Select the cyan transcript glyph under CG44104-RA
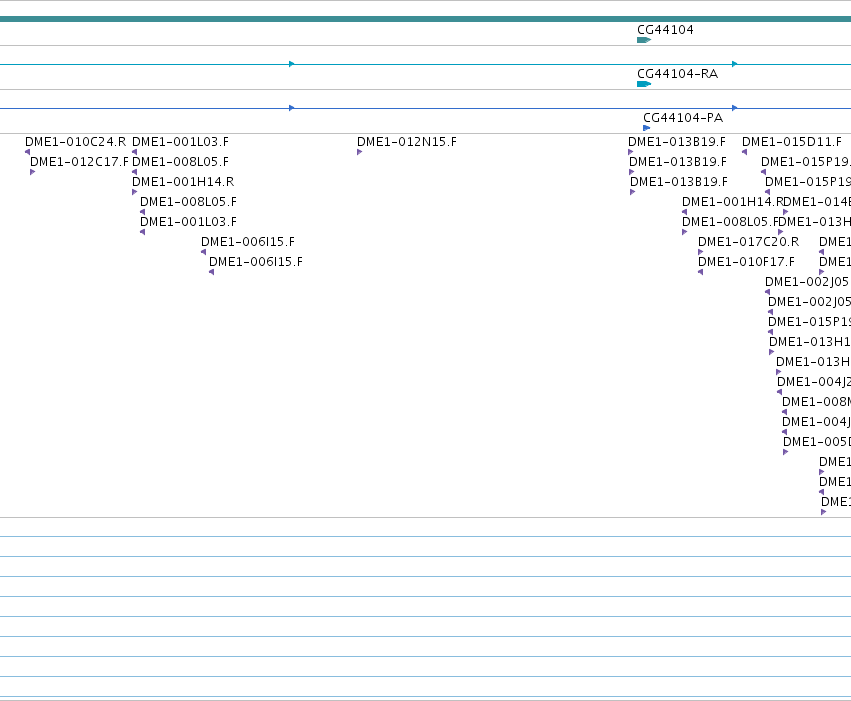851x701 pixels. [644, 84]
